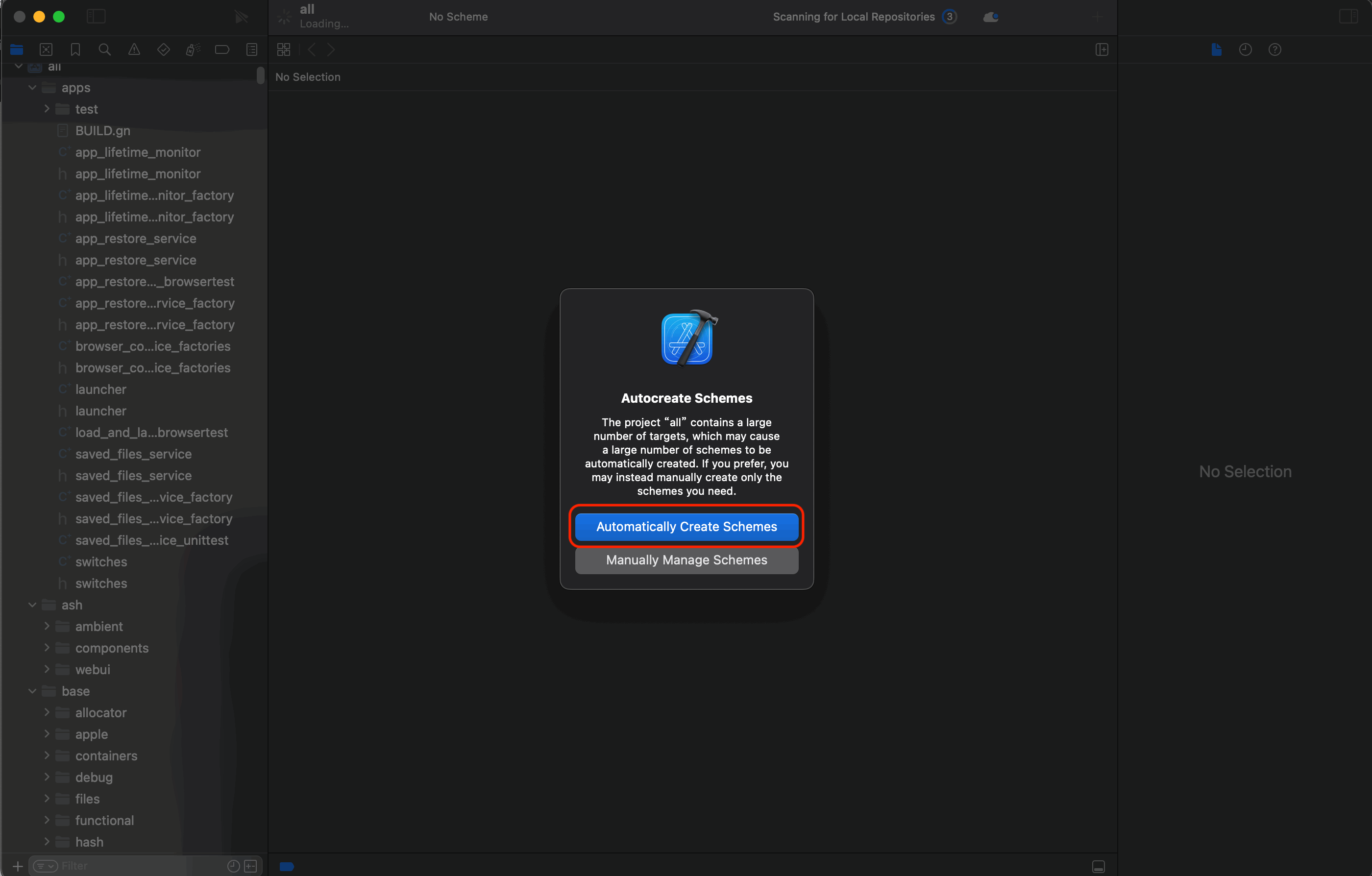Show the History inspector
1372x876 pixels.
tap(1246, 49)
